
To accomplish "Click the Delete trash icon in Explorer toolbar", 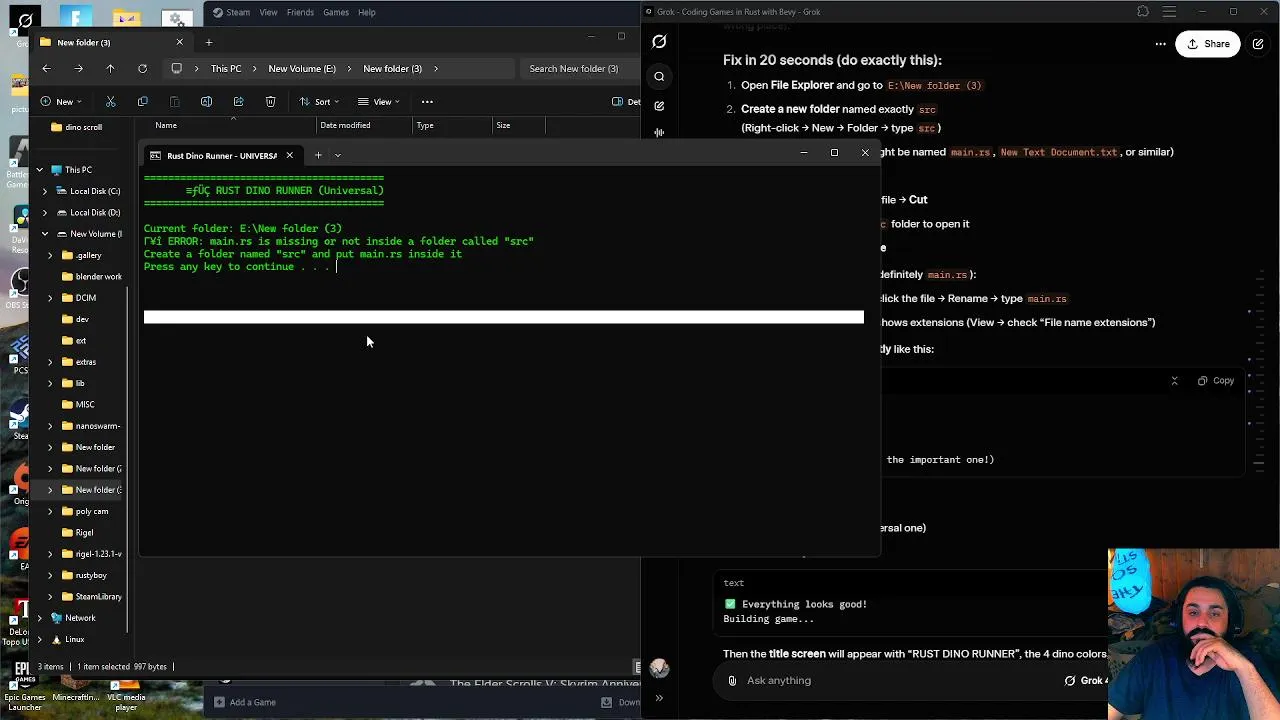I will 270,101.
